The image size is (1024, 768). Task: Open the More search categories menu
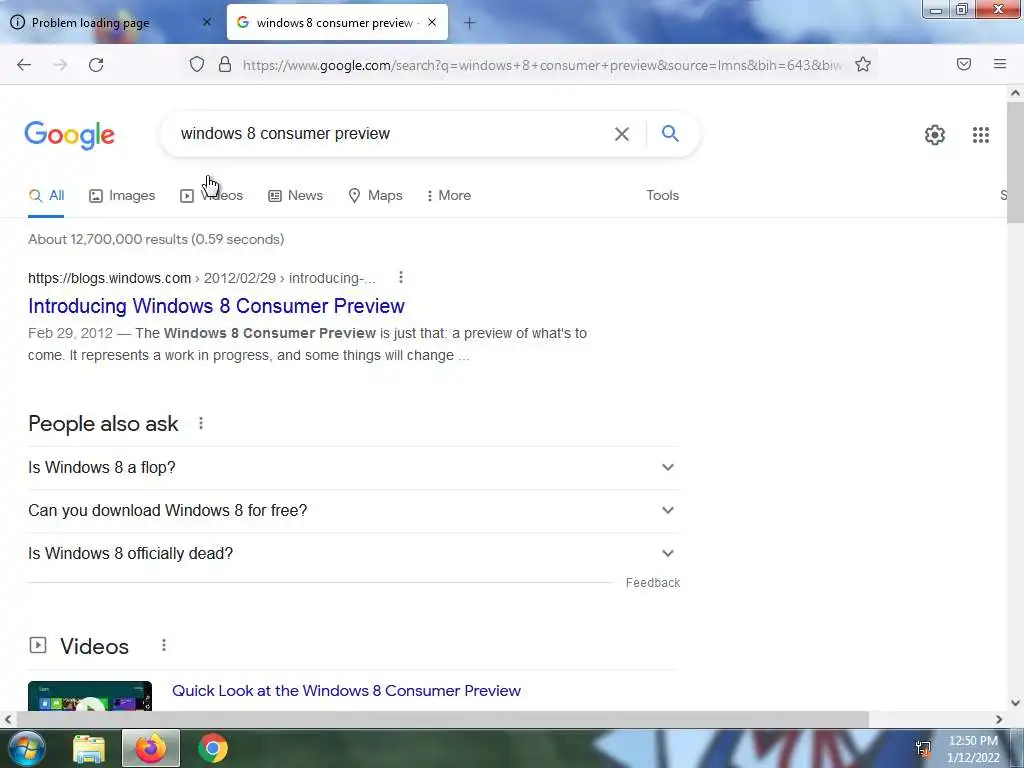[x=448, y=195]
